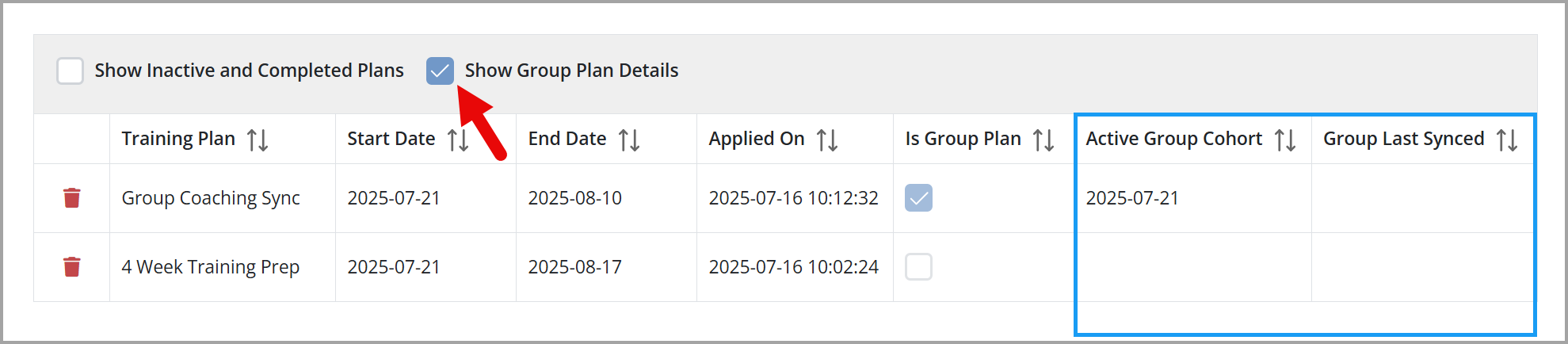This screenshot has width=1568, height=344.
Task: Toggle Is Group Plan for Group Coaching Sync
Action: pos(918,198)
